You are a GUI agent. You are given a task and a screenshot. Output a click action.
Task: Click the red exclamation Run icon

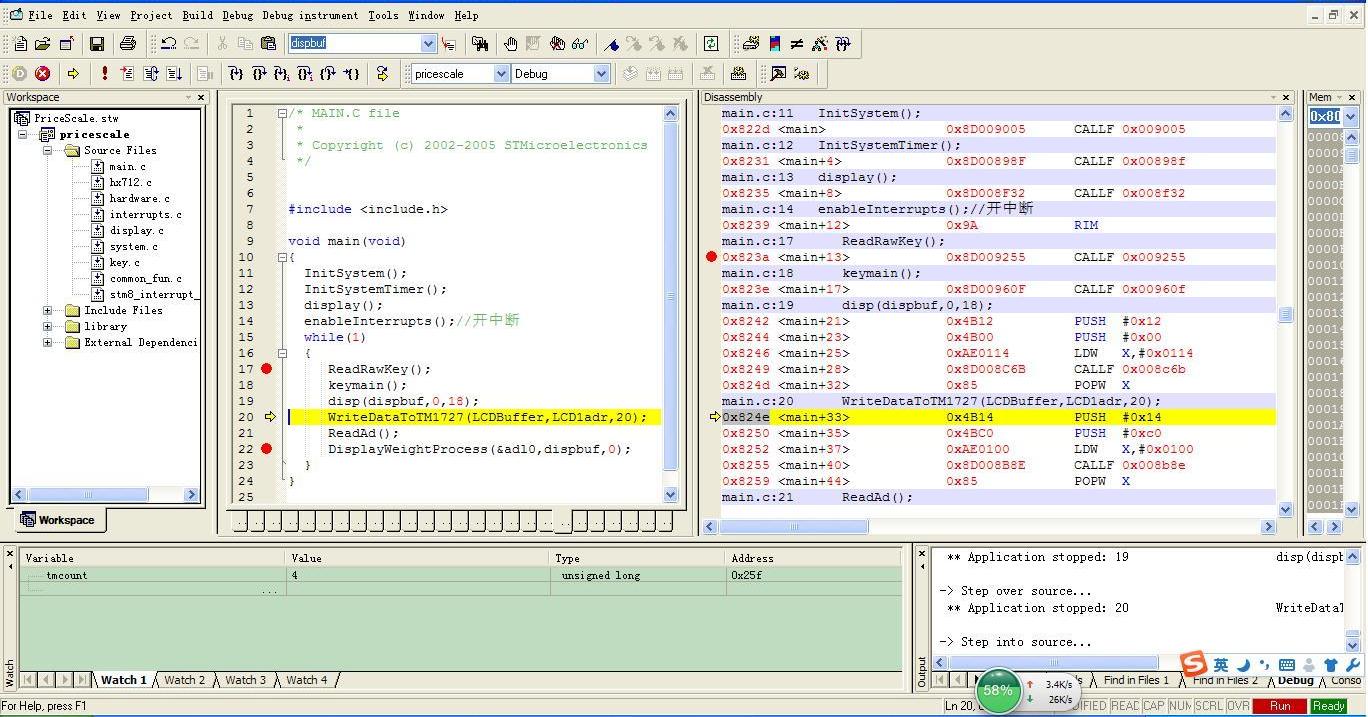(104, 74)
